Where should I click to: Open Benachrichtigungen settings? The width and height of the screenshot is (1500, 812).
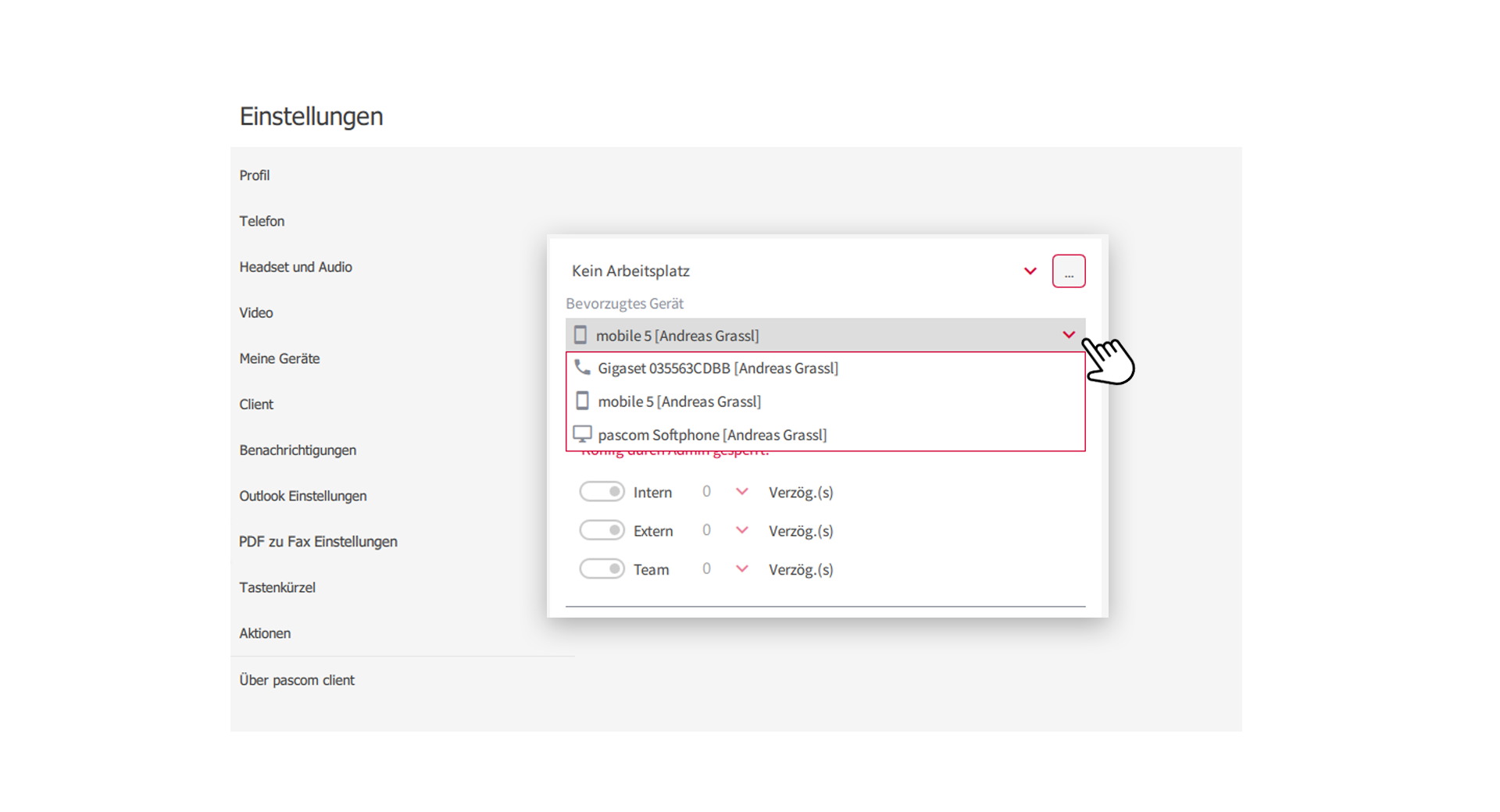[298, 451]
